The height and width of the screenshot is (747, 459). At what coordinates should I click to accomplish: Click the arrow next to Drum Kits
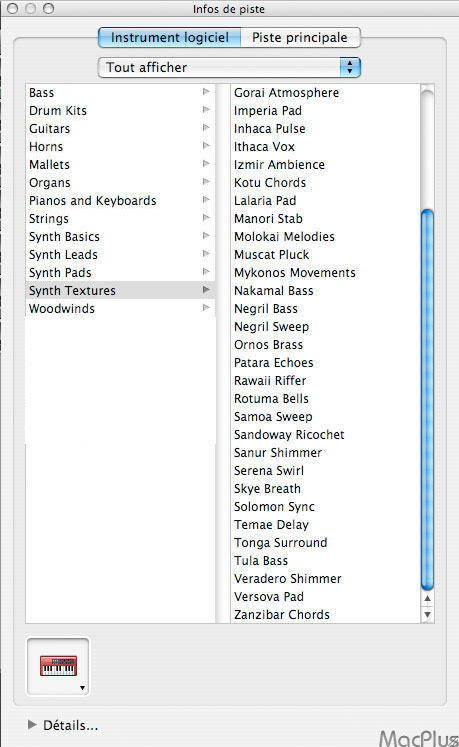click(x=206, y=110)
